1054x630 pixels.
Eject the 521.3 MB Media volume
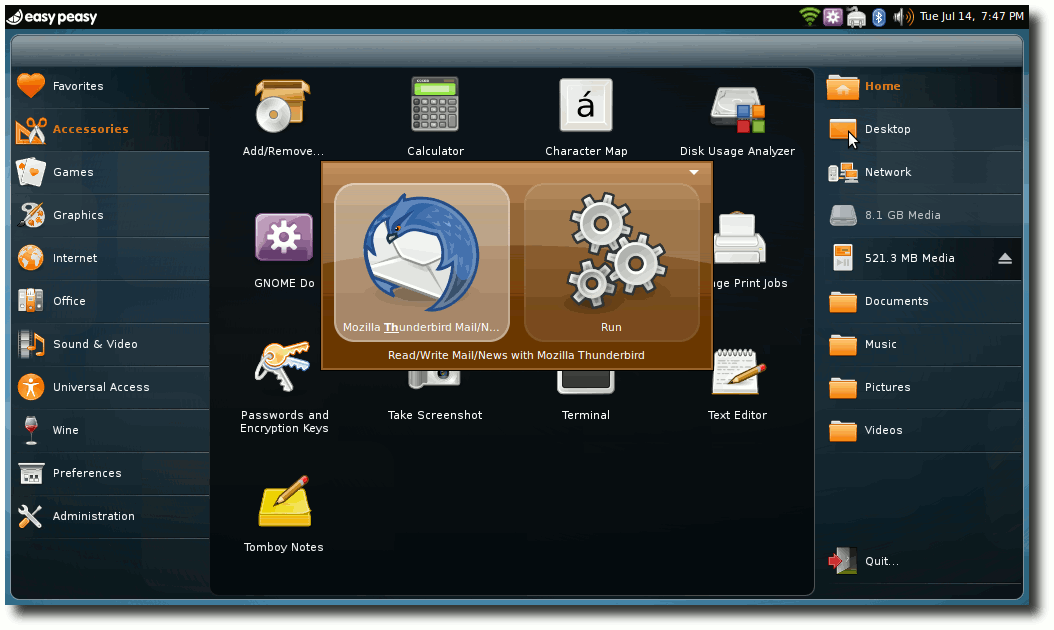pos(1005,258)
